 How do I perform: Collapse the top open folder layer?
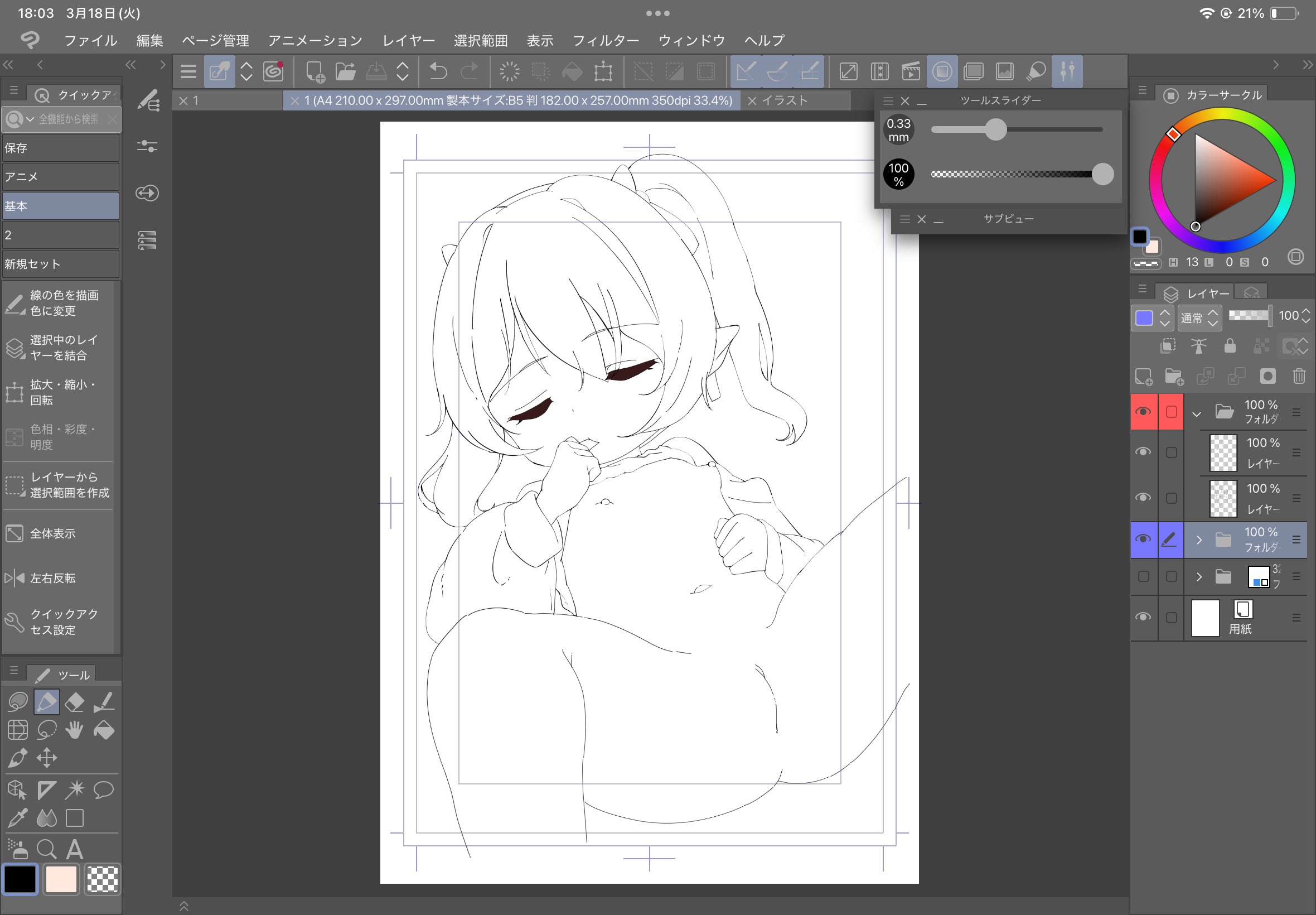click(x=1196, y=413)
